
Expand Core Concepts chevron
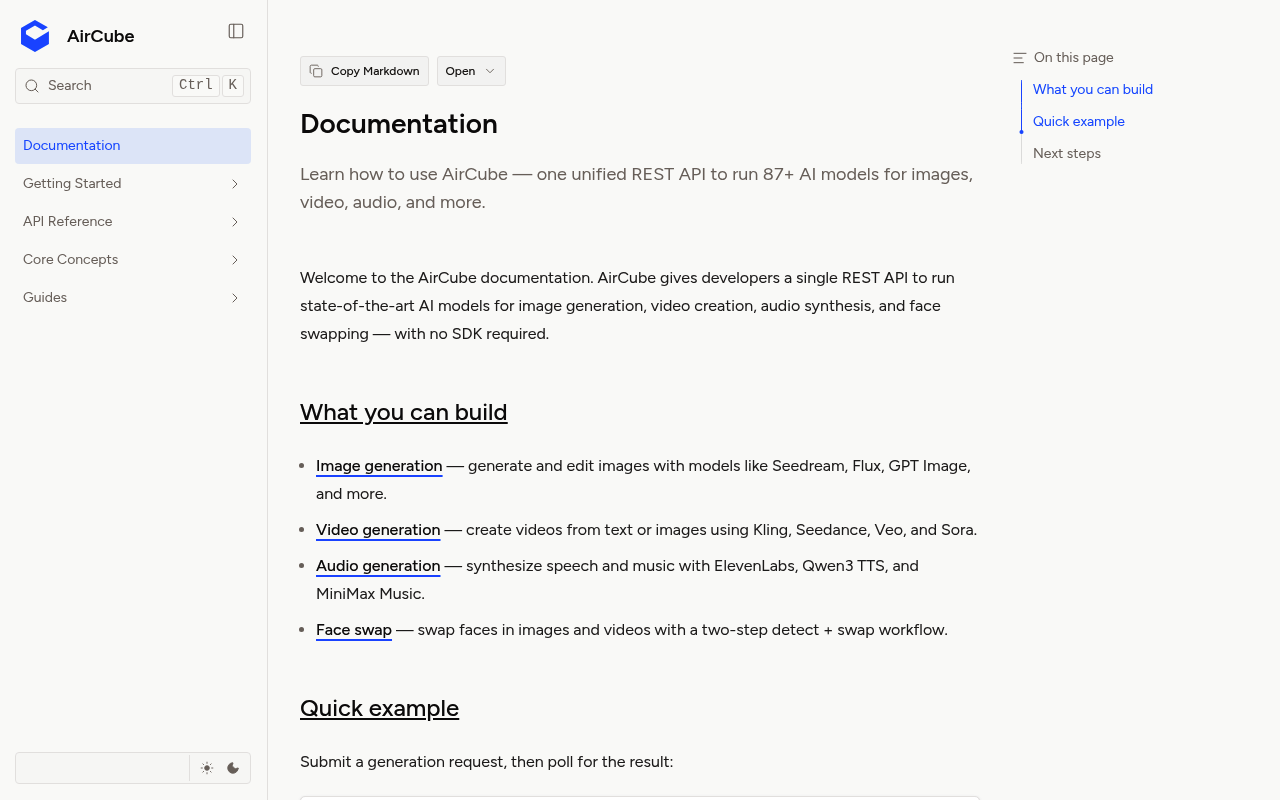coord(235,260)
